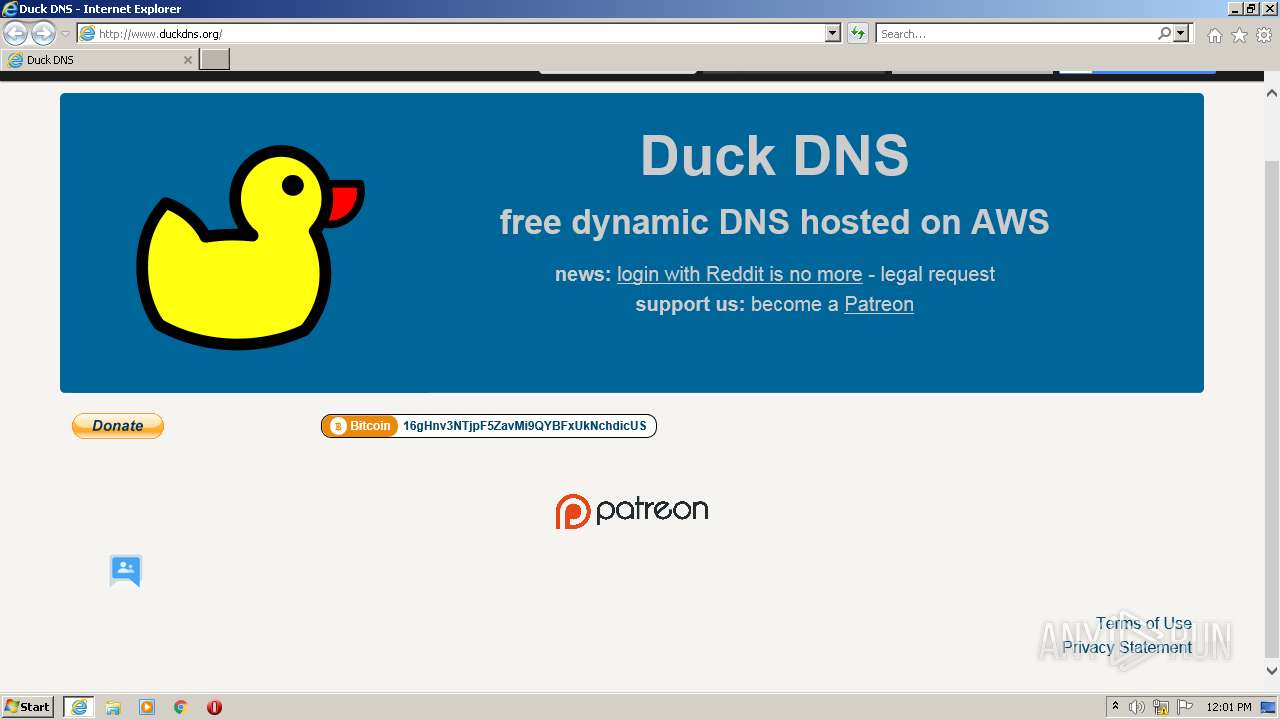The image size is (1280, 720).
Task: Select the Duck DNS browser tab
Action: point(99,60)
